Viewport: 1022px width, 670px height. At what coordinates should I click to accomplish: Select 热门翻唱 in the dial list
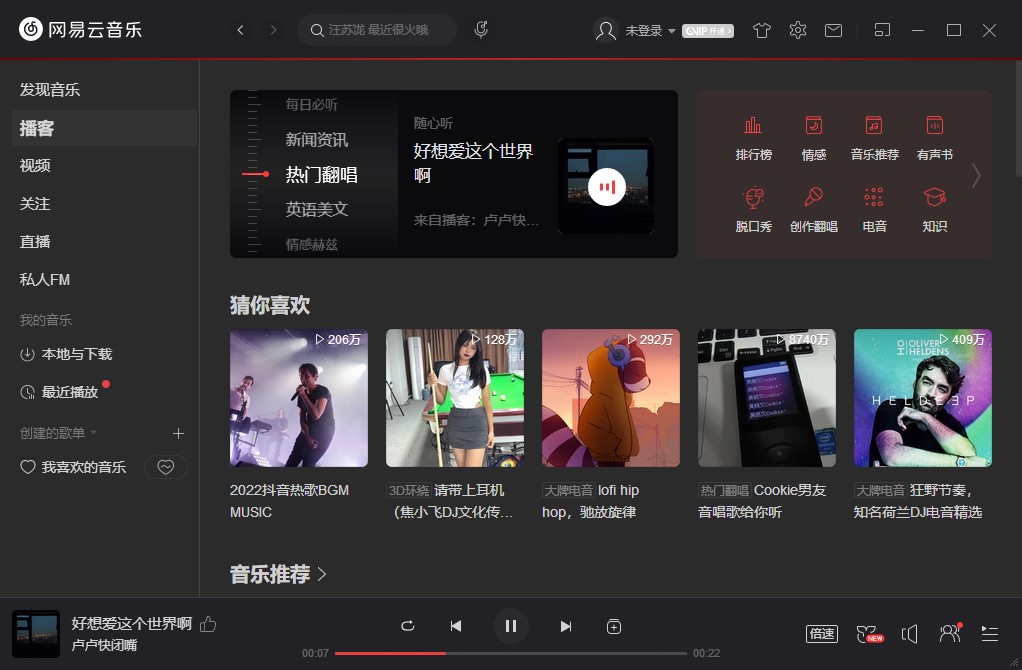tap(321, 174)
